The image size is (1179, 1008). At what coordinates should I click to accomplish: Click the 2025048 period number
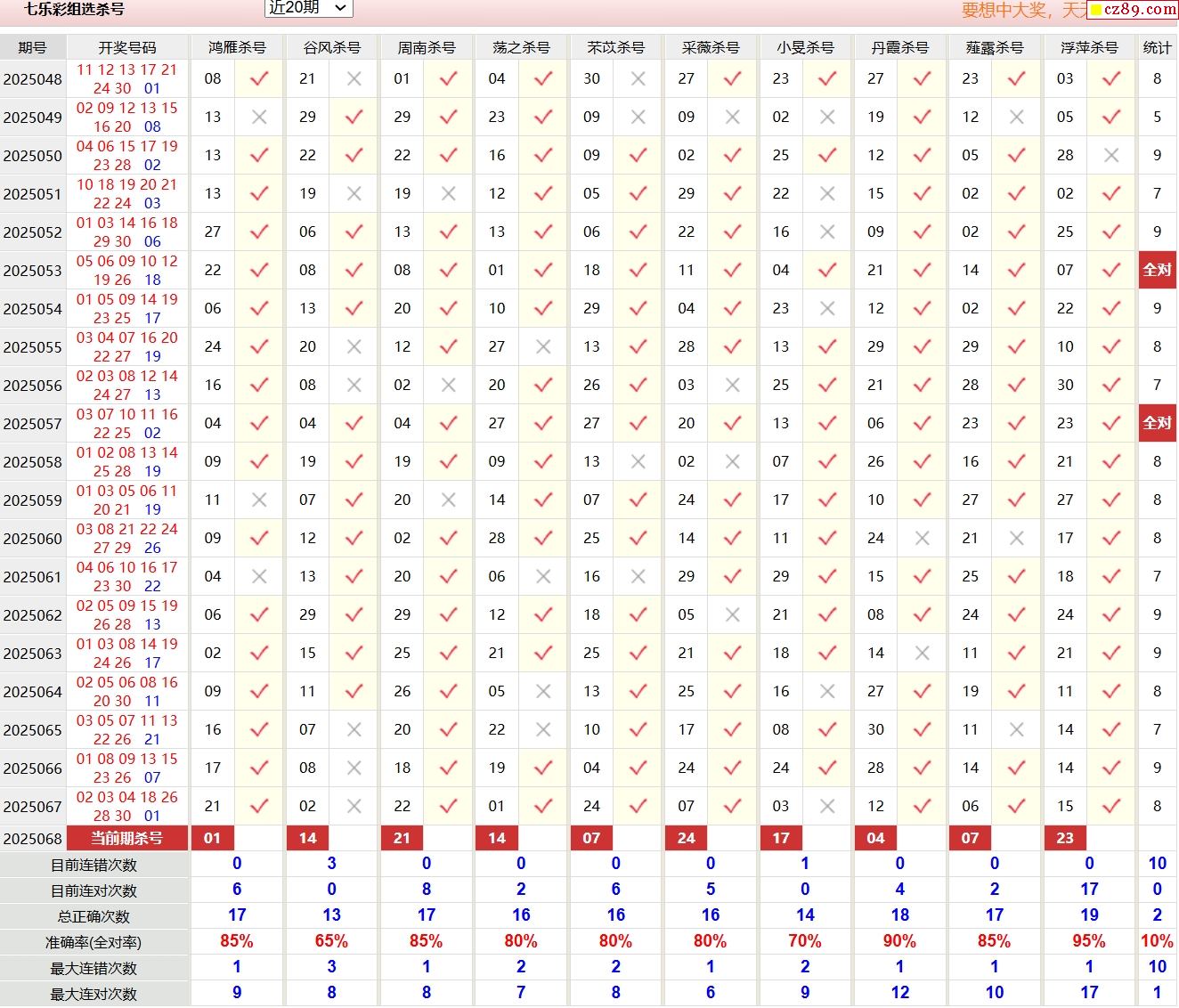pos(33,79)
